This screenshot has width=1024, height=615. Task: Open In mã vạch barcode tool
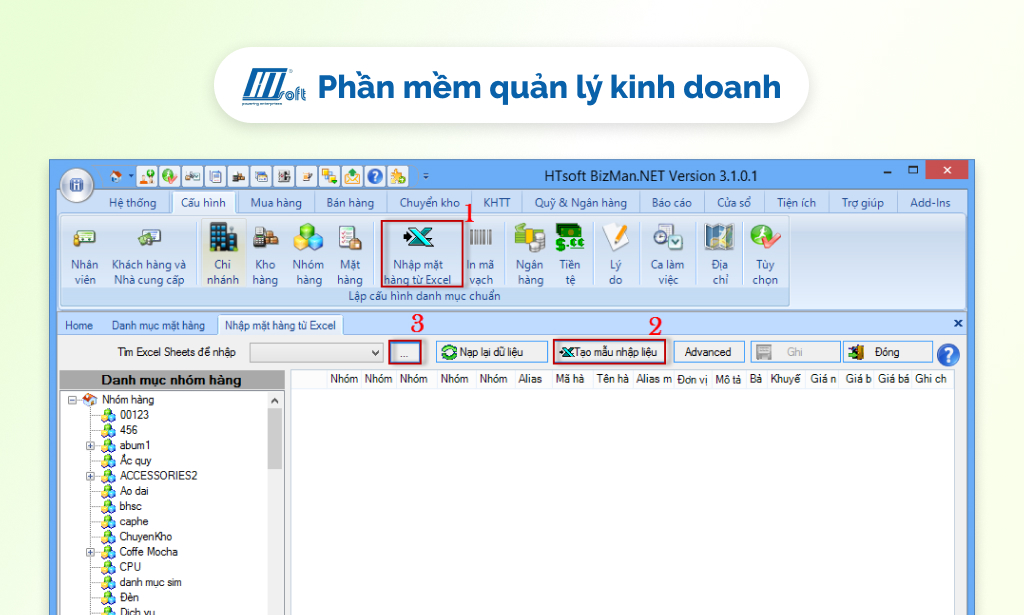point(481,255)
